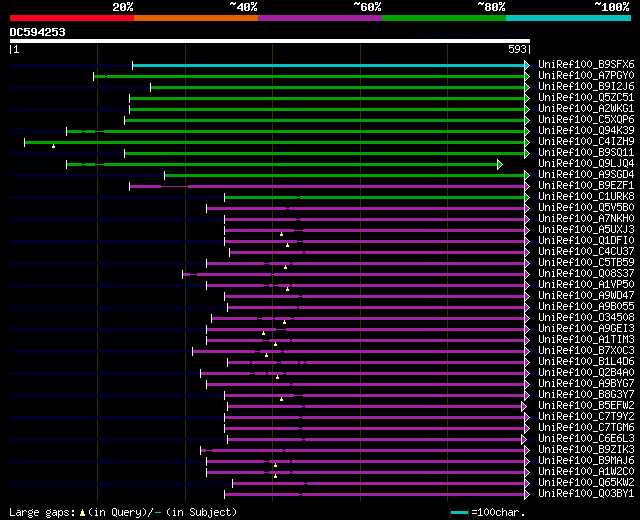Select the UniRef100_Q65KW2 label

586,483
